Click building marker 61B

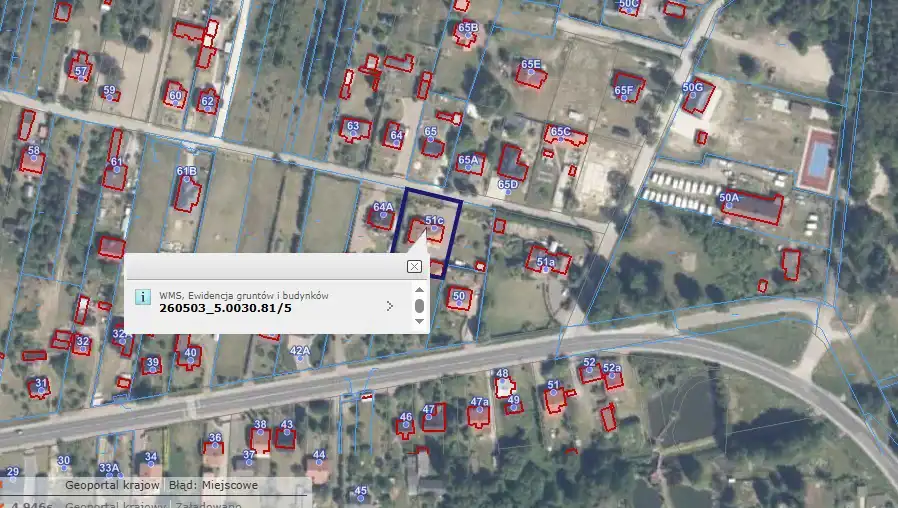pyautogui.click(x=186, y=179)
